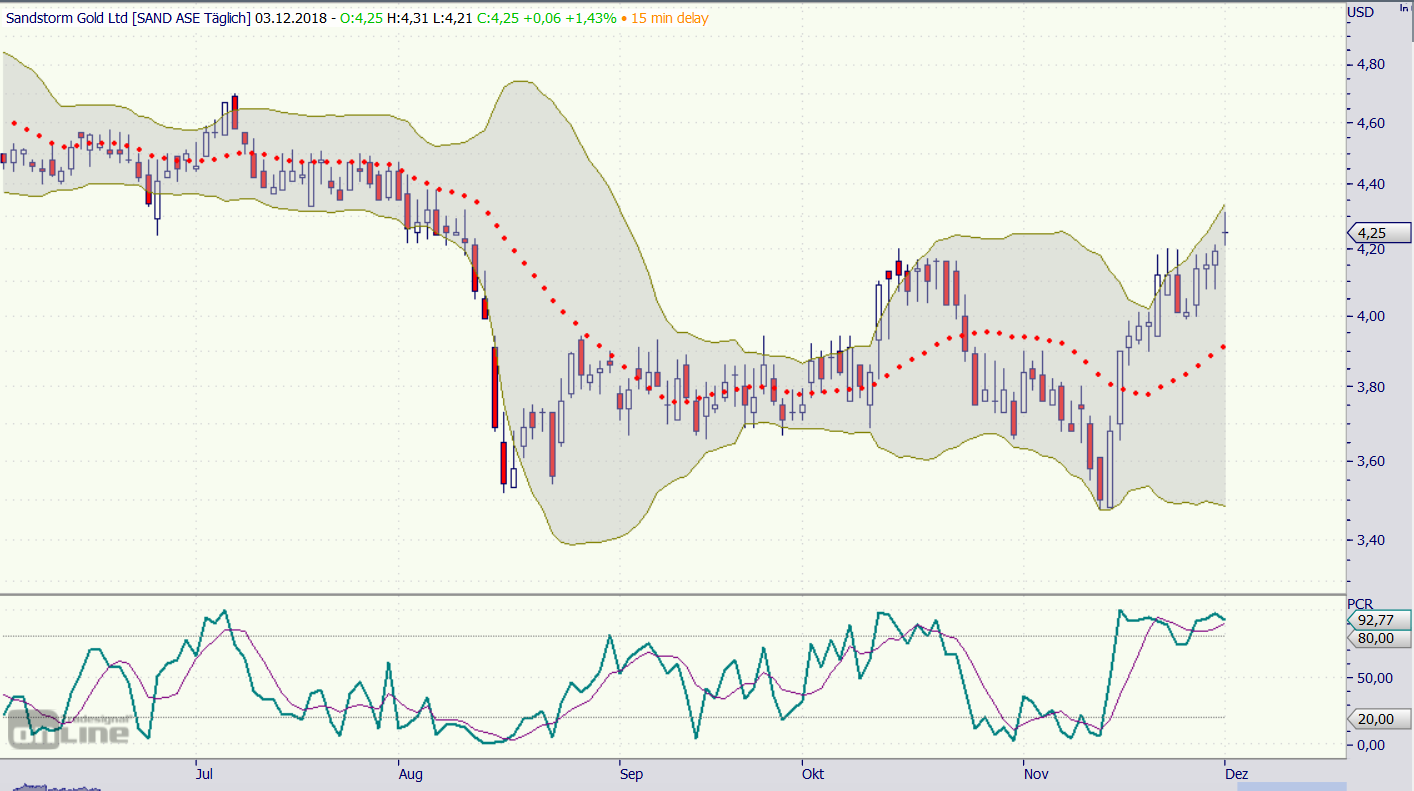Screen dimensions: 1414x791
Task: Click the chart title "Sandstorm Gold Ltd"
Action: click(x=68, y=18)
